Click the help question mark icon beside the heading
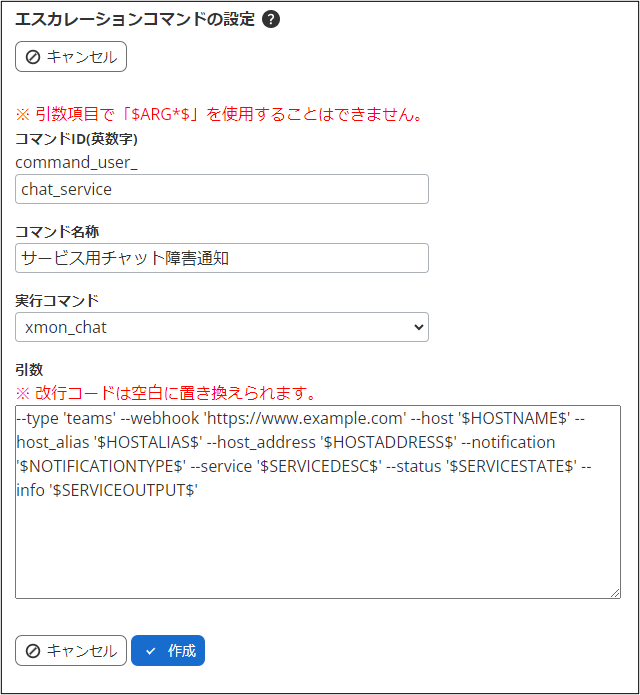Screen dimensions: 640x695 click(270, 19)
